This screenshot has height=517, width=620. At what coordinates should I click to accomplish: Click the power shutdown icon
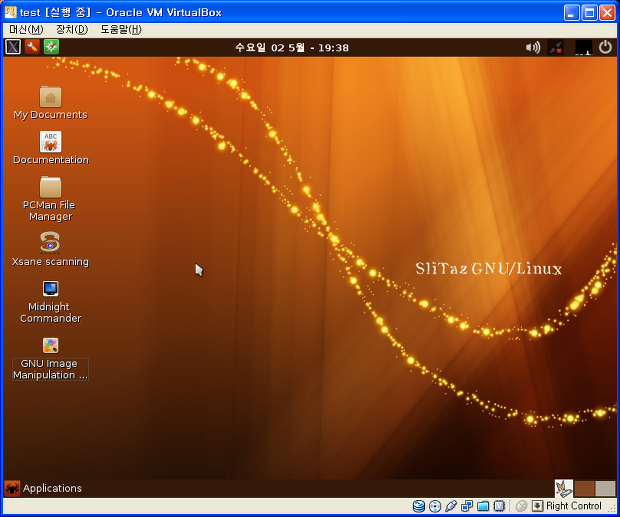[605, 47]
